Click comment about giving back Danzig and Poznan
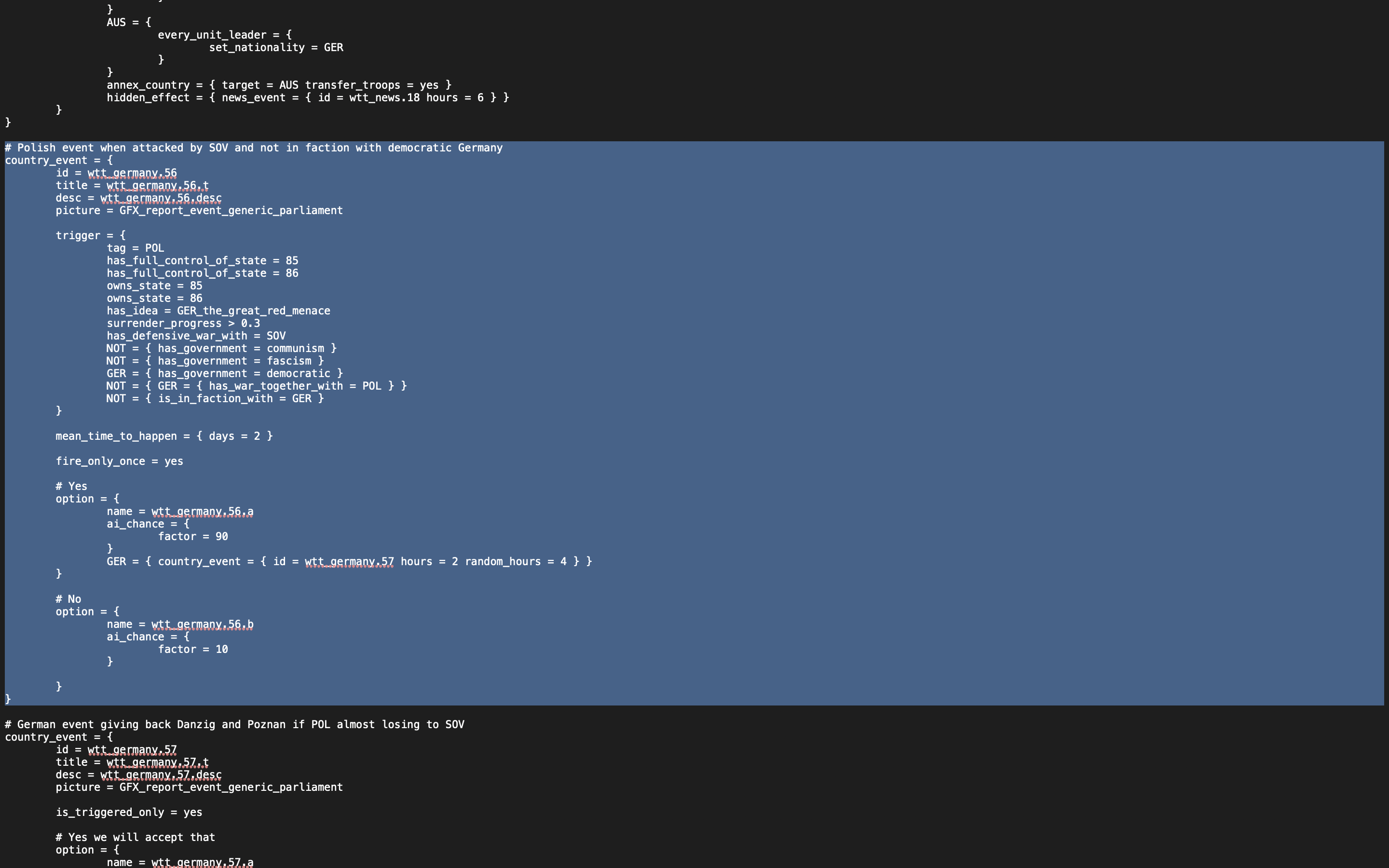Image resolution: width=1389 pixels, height=868 pixels. 234,724
